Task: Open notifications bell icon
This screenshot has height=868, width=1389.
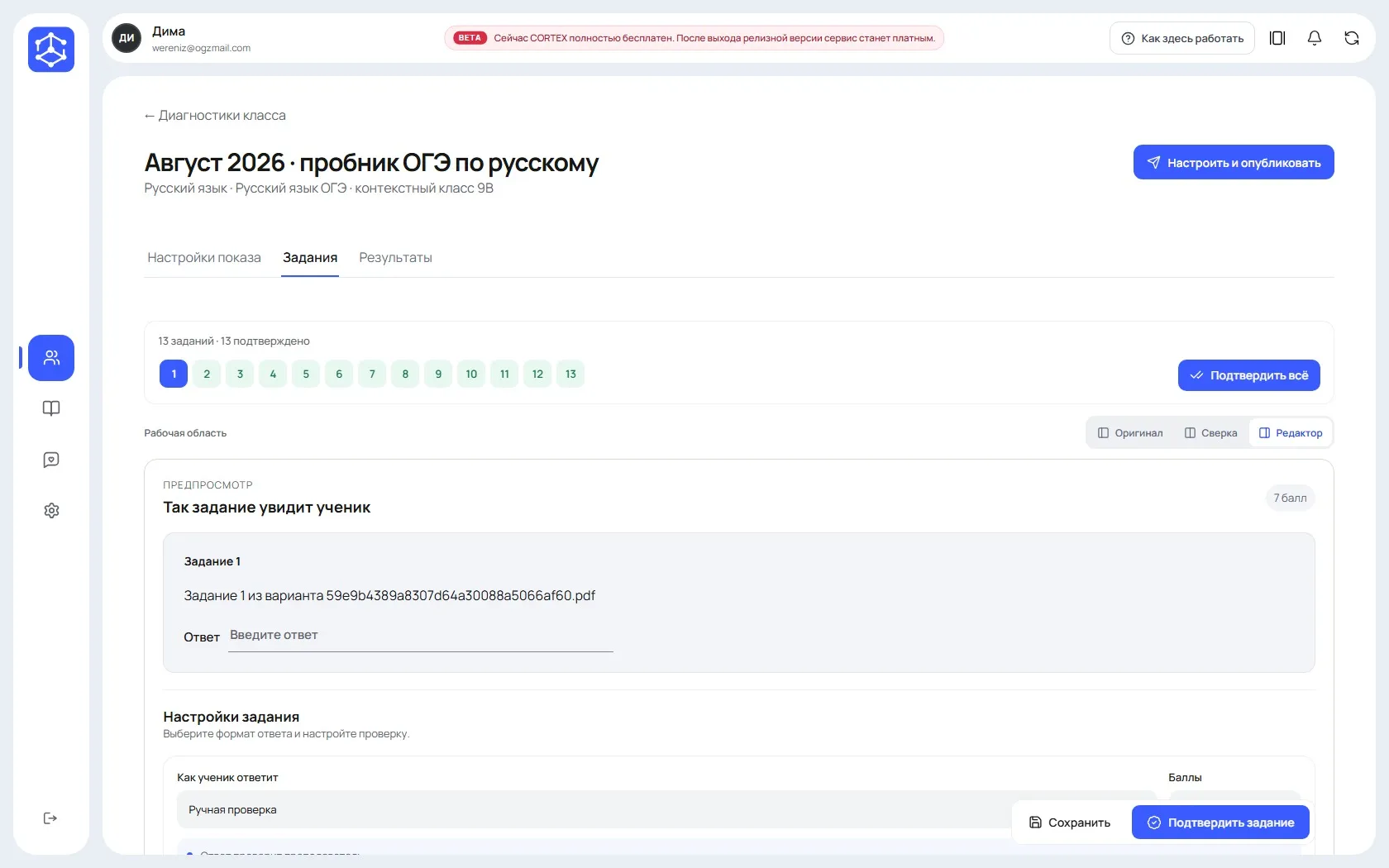Action: (1315, 38)
